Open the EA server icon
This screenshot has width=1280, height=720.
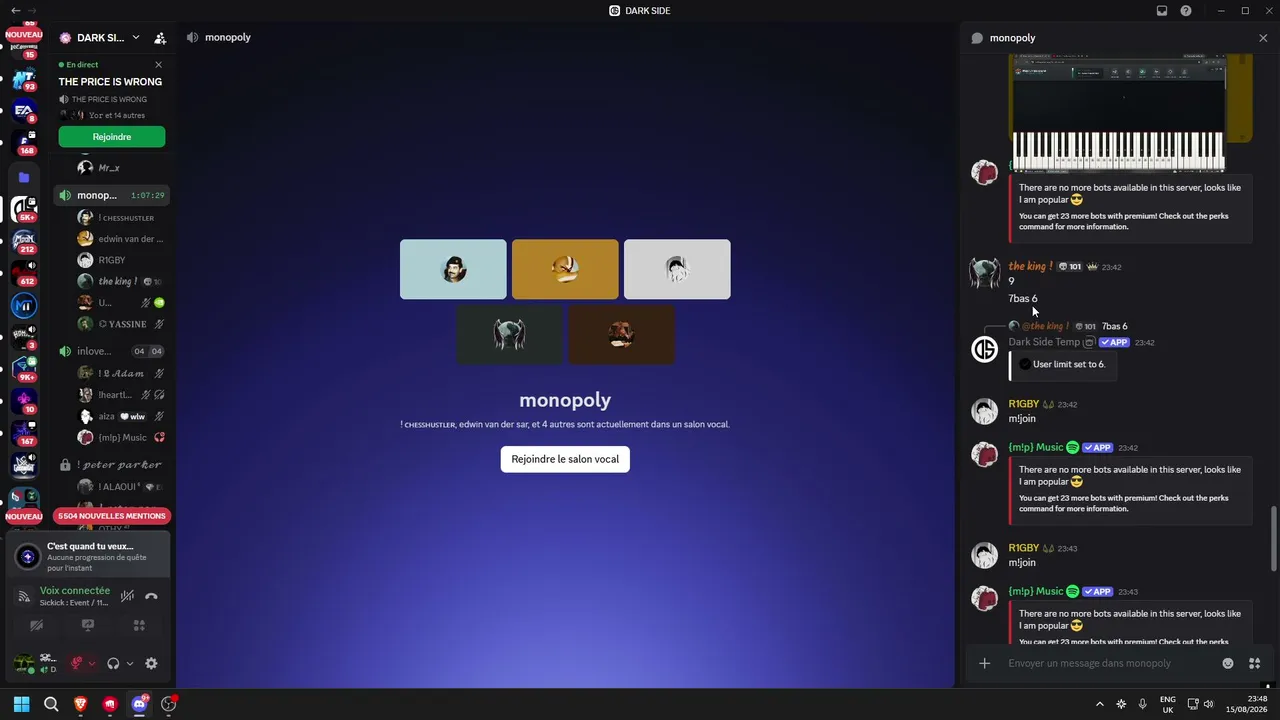[x=24, y=111]
